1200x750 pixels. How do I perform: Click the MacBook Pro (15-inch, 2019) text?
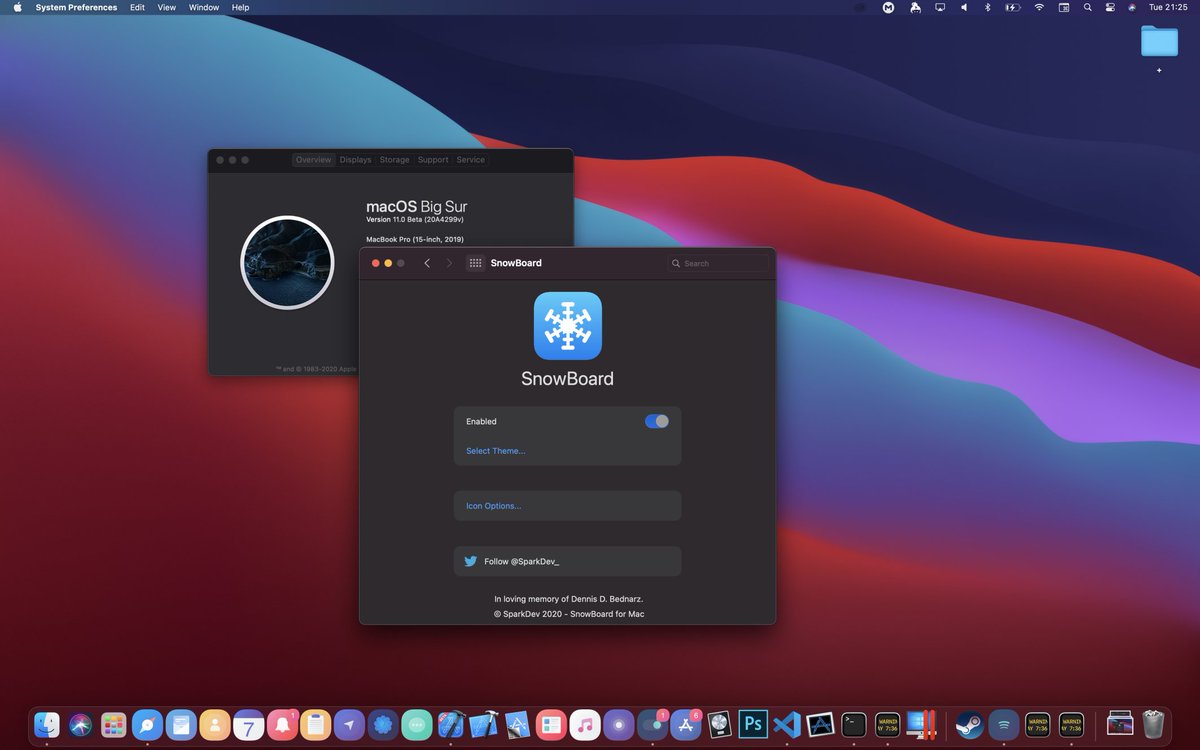415,239
